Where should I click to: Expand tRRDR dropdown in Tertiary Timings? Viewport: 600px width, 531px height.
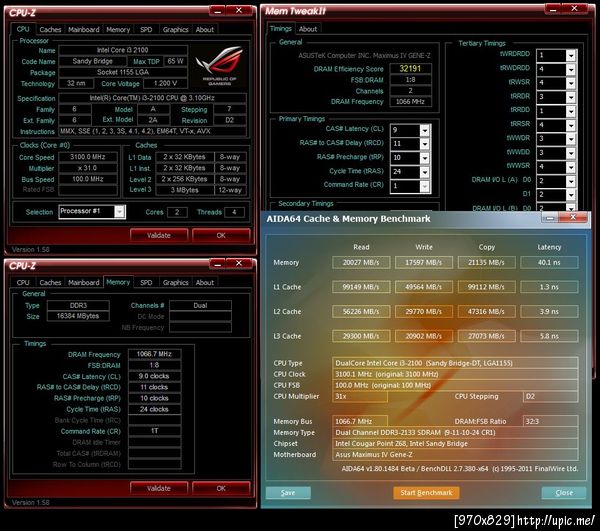coord(571,97)
